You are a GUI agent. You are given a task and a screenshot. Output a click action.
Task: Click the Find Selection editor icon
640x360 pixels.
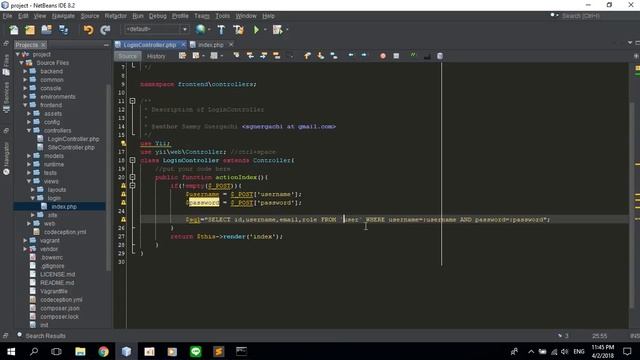tap(236, 56)
